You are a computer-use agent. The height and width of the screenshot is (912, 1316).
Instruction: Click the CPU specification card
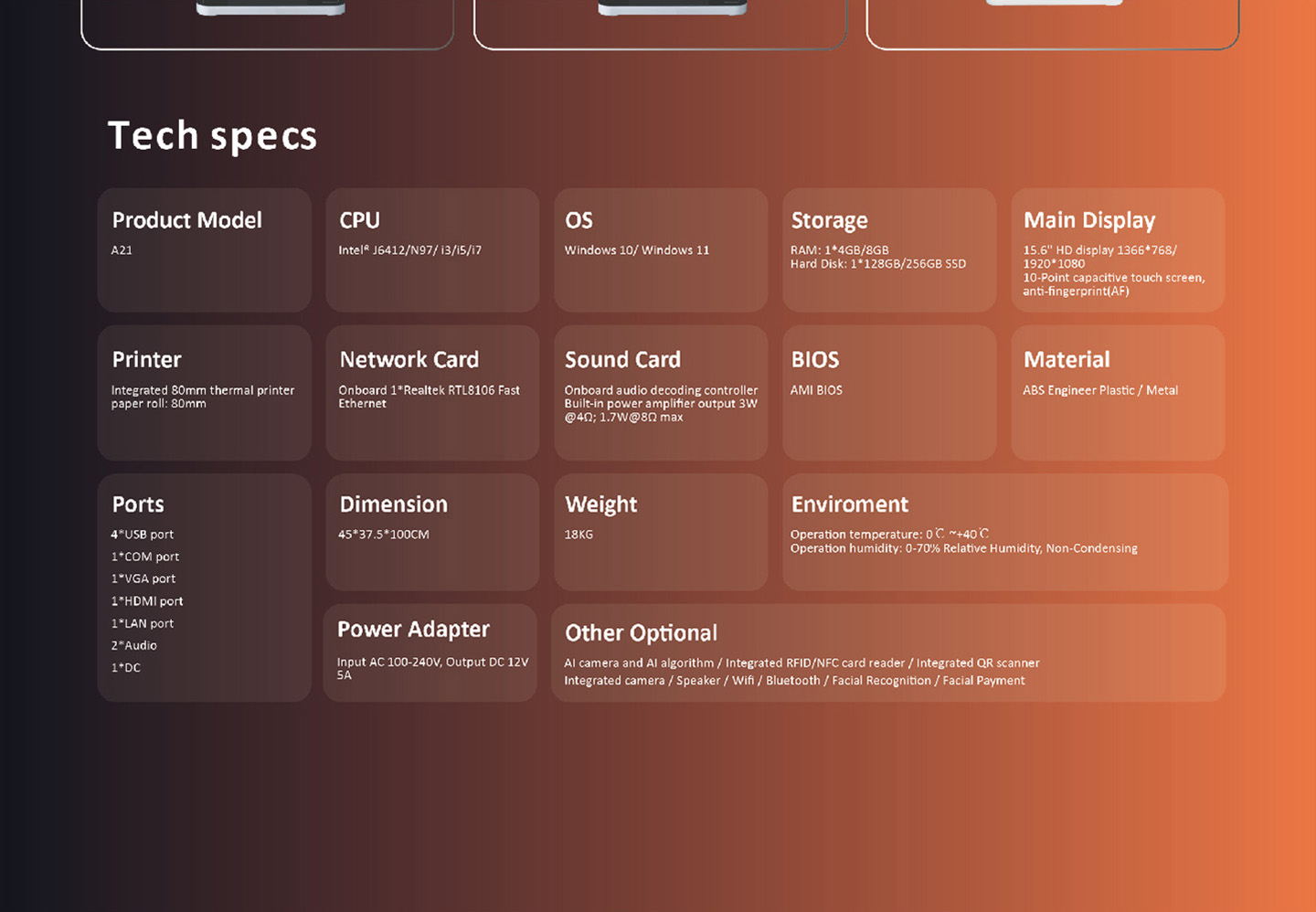[432, 249]
